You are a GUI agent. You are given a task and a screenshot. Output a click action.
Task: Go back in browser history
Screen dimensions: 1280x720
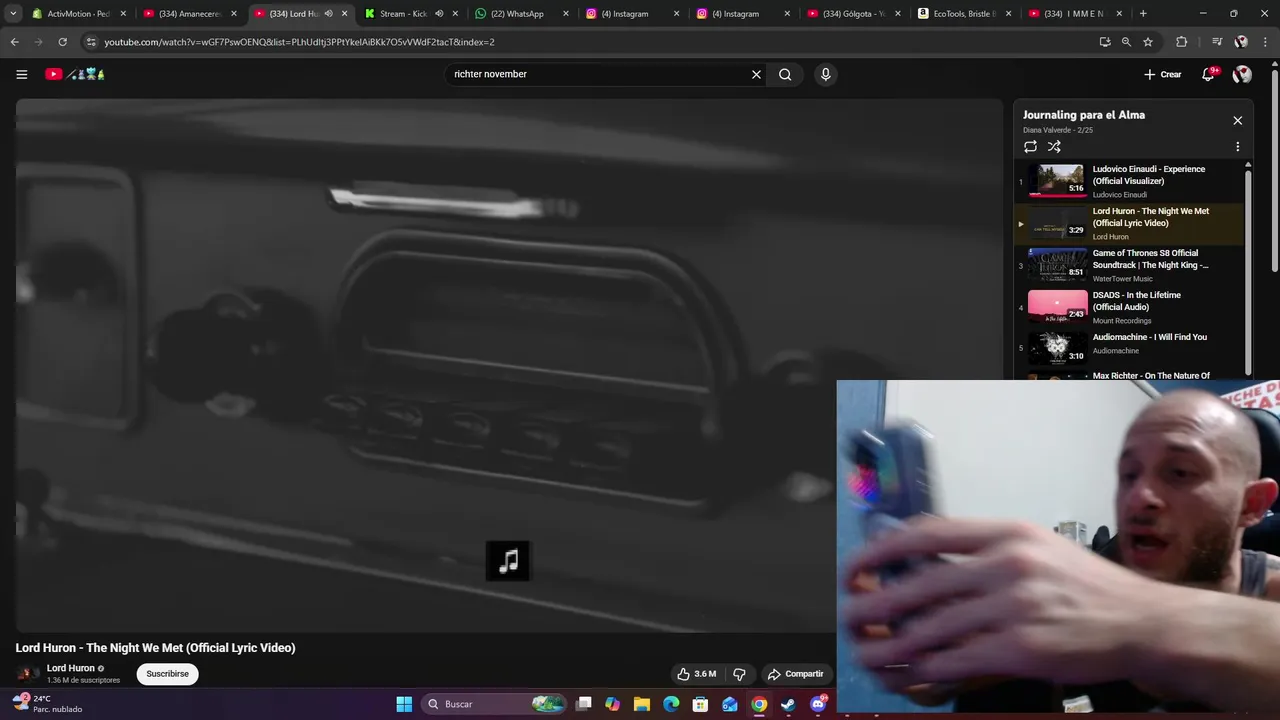point(14,42)
